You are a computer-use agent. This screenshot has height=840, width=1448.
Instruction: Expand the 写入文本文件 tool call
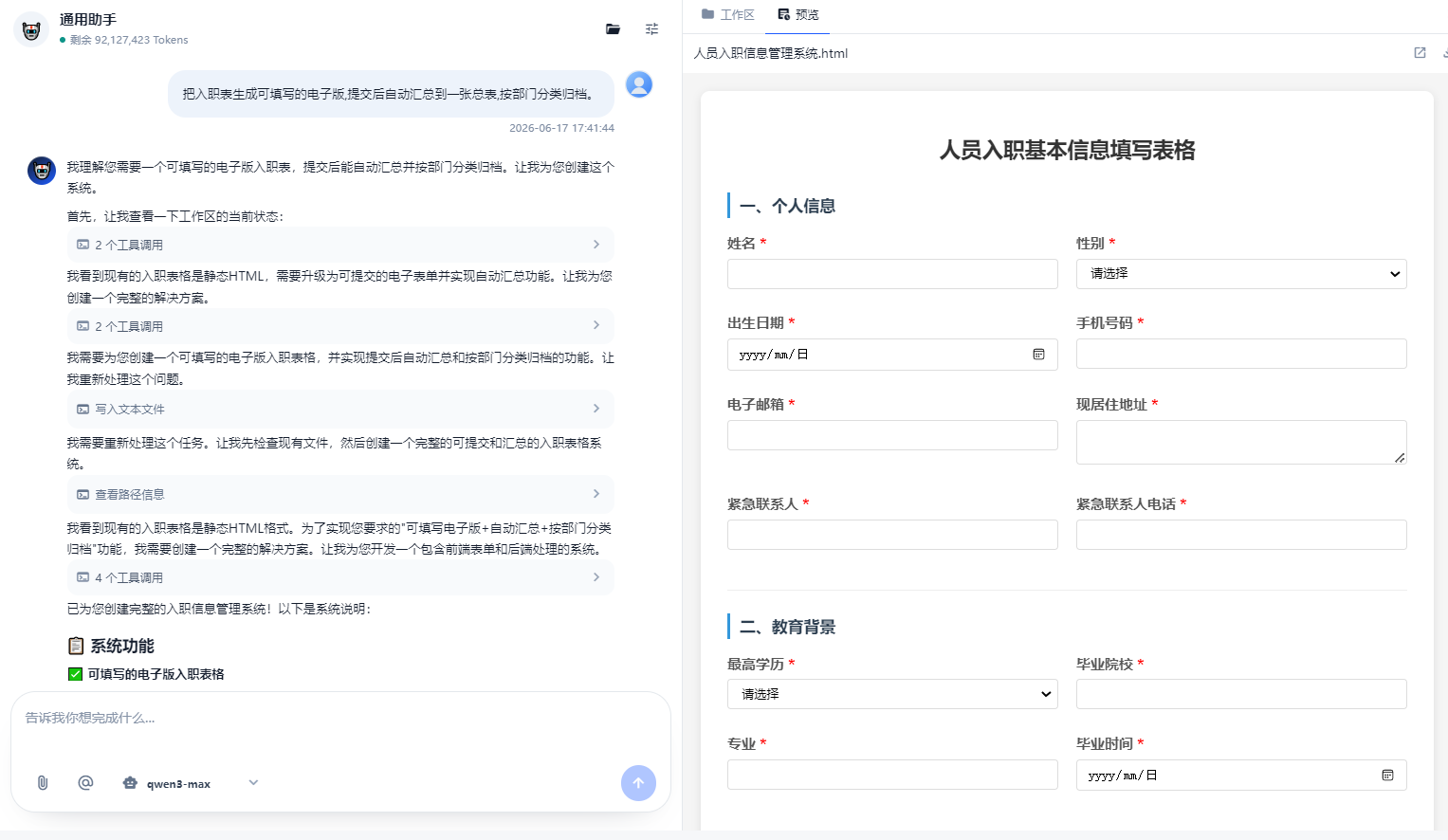point(340,409)
